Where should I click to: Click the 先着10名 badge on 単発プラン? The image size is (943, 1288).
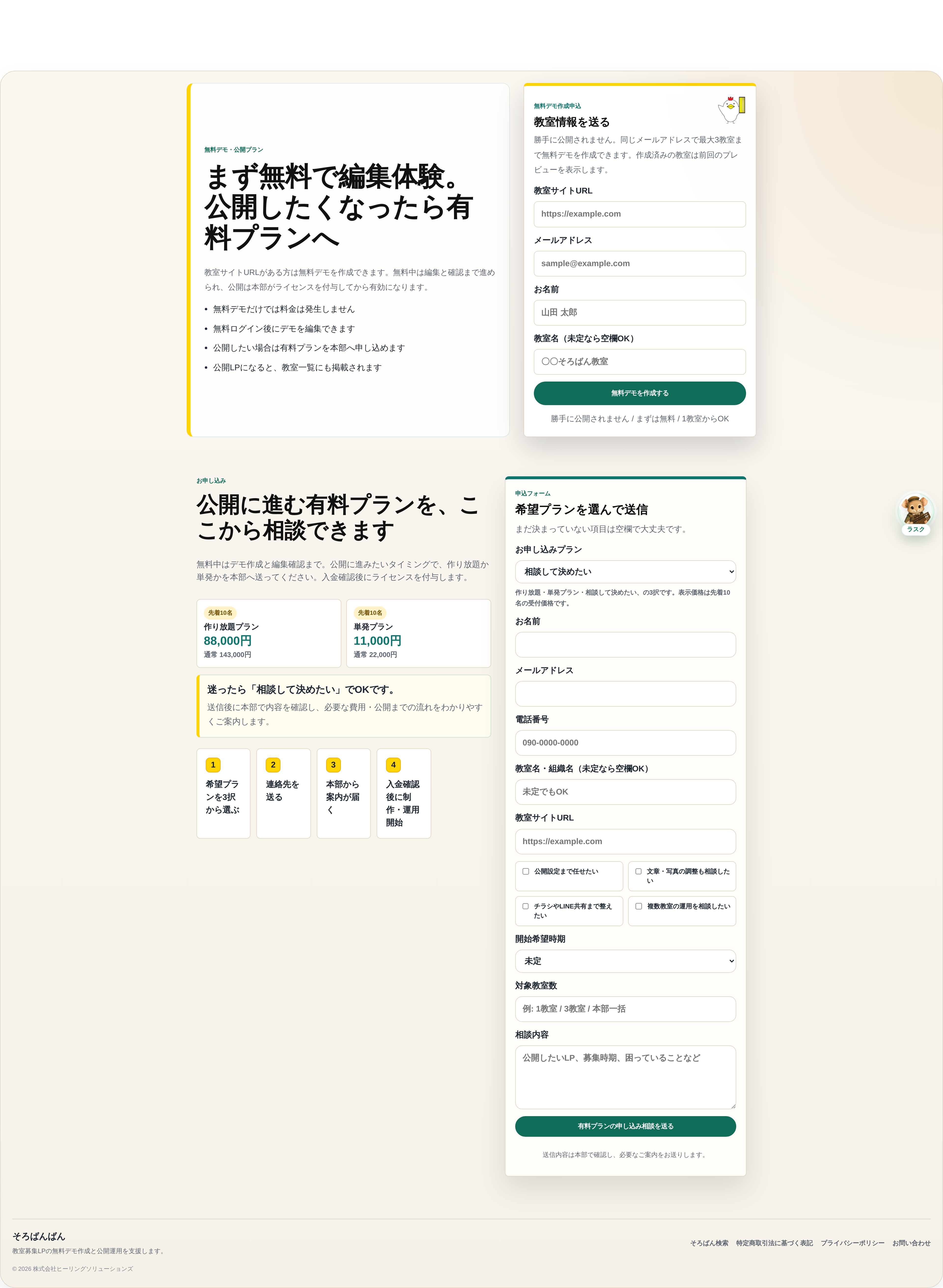[370, 613]
